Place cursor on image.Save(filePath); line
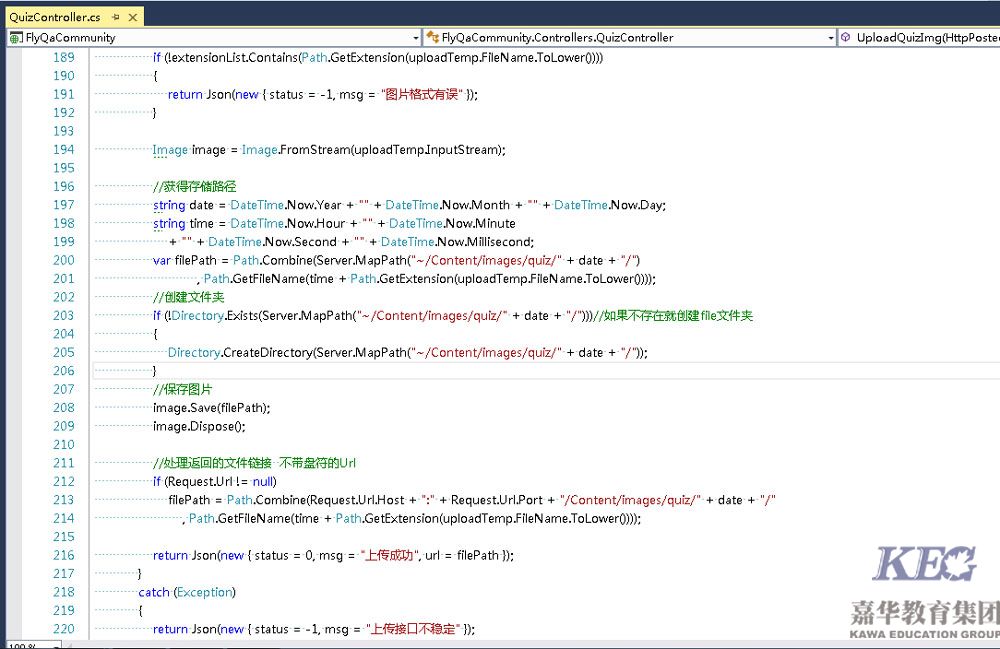The image size is (1000, 649). coord(212,407)
